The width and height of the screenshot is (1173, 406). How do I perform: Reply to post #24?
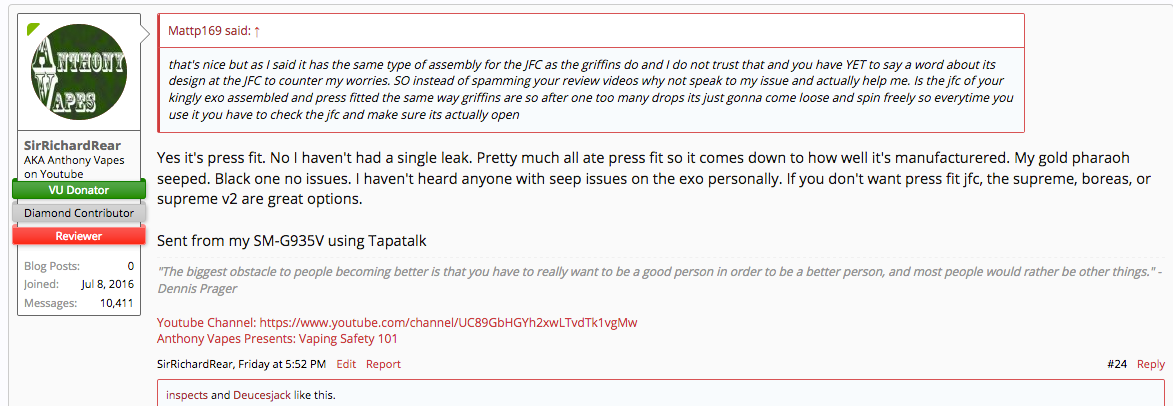1151,365
